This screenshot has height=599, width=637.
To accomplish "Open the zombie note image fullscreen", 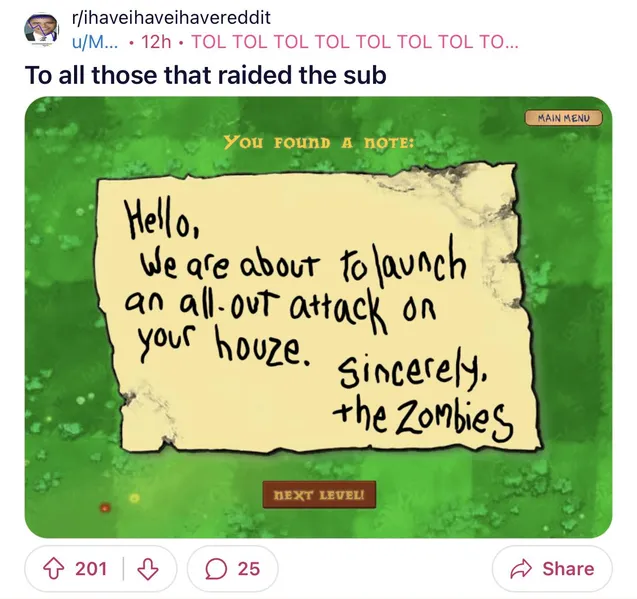I will (x=318, y=317).
